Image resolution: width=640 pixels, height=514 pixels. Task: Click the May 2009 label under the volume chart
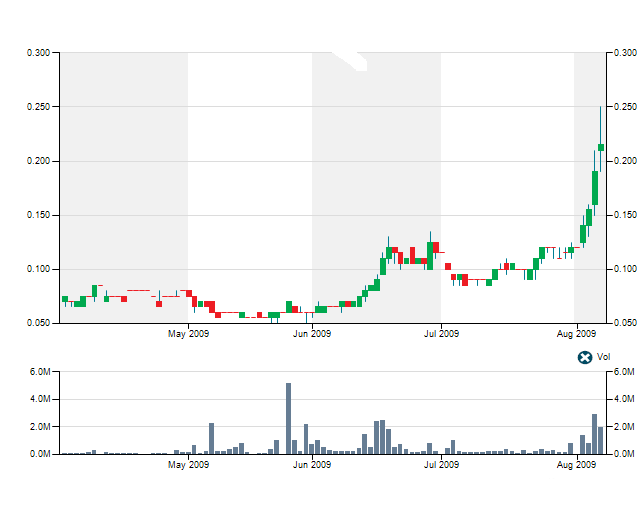pos(188,465)
